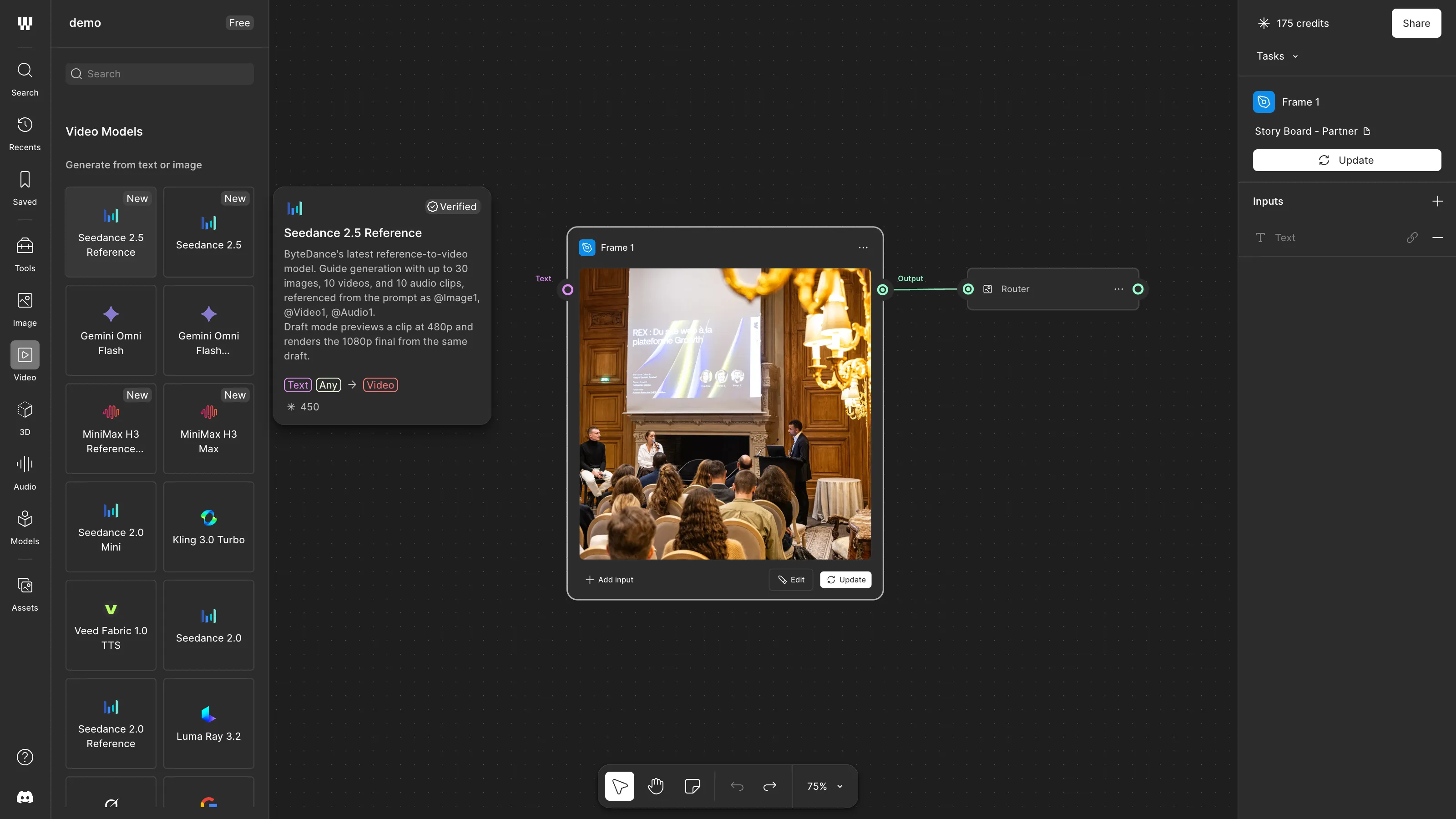The height and width of the screenshot is (819, 1456).
Task: Open the 3D models section
Action: point(25,419)
